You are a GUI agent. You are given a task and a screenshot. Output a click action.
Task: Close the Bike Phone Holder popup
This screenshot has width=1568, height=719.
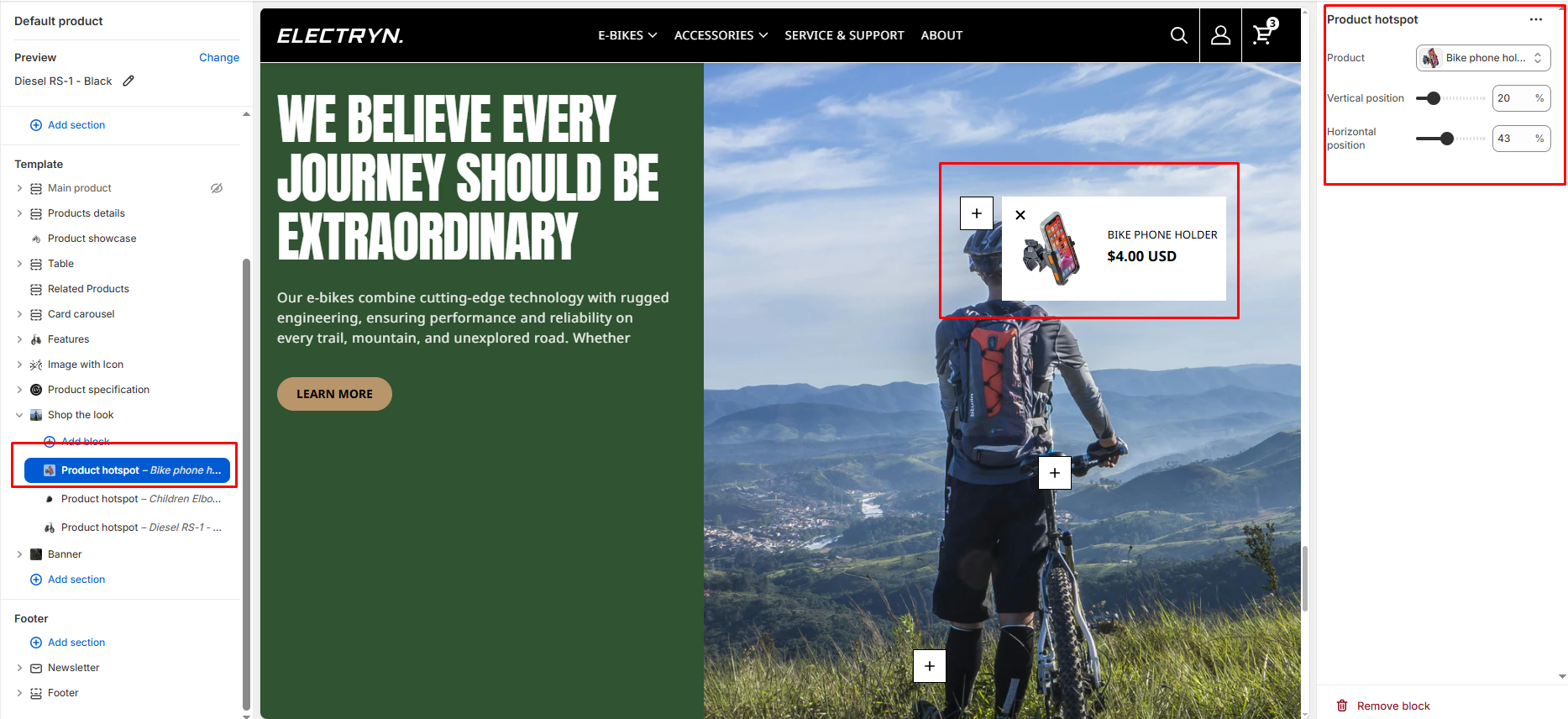coord(1020,215)
